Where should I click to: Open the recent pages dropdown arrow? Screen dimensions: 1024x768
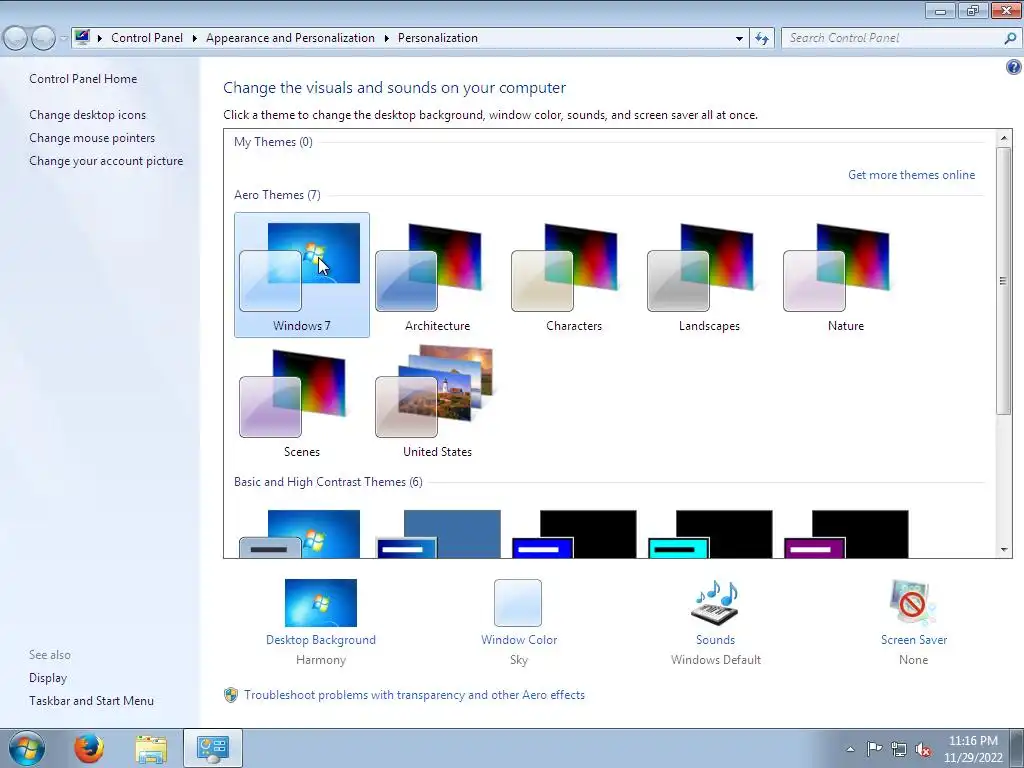point(63,38)
